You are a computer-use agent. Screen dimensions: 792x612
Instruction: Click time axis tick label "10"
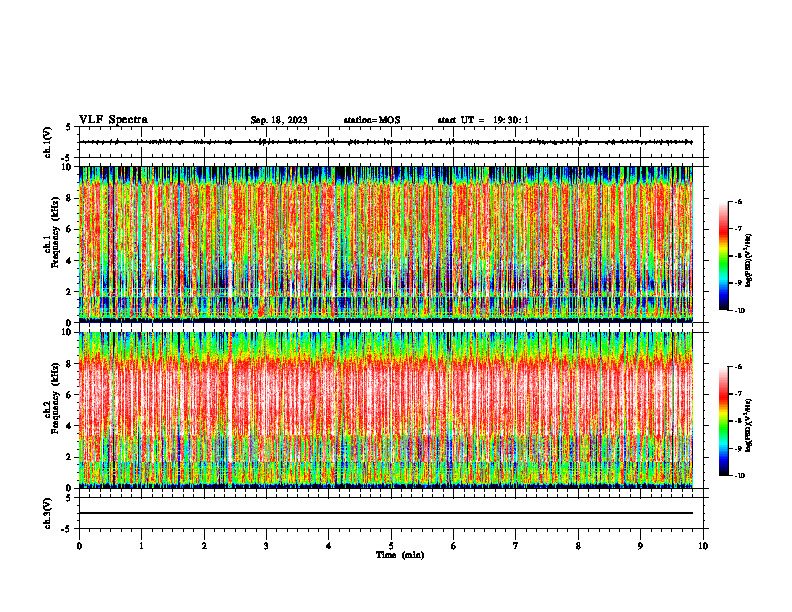click(x=703, y=546)
